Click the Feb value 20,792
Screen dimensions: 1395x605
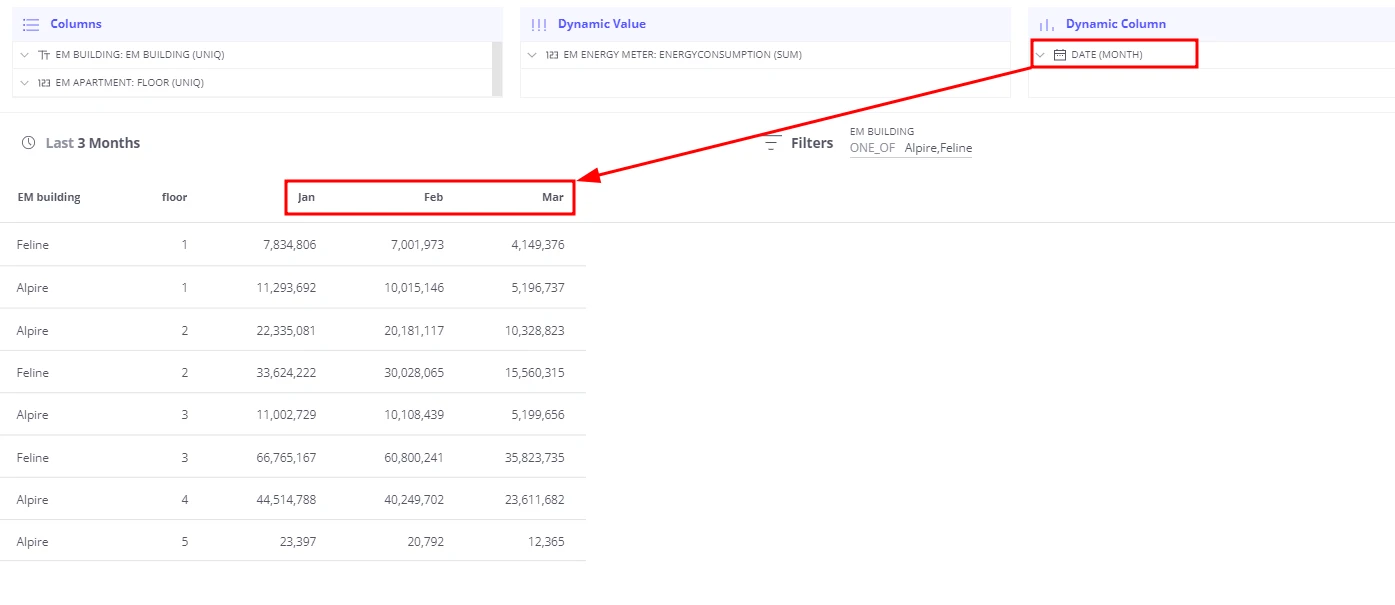click(x=425, y=542)
